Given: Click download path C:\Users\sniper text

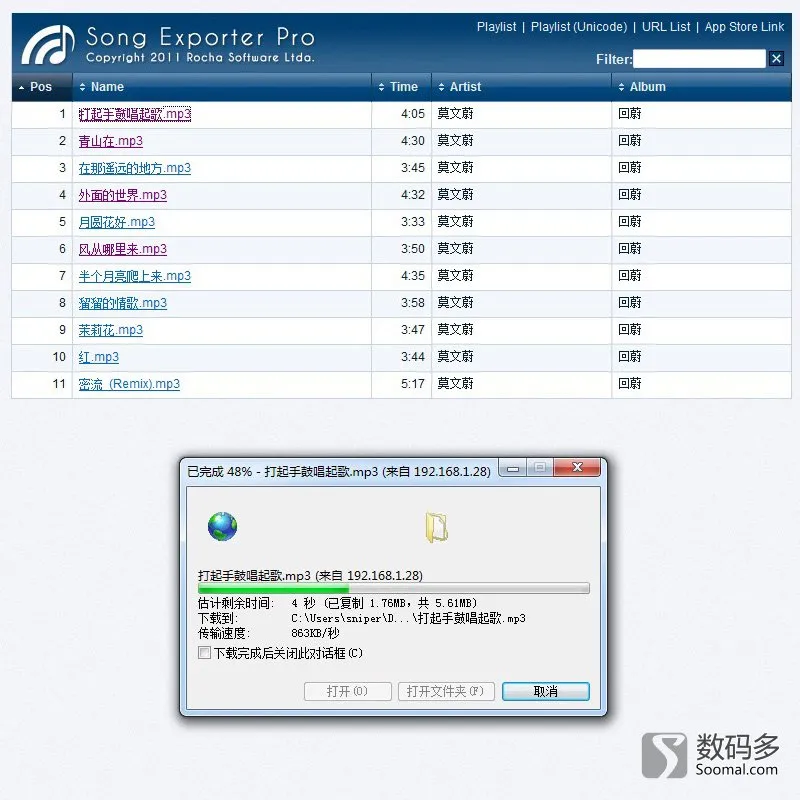Looking at the screenshot, I should (x=408, y=618).
